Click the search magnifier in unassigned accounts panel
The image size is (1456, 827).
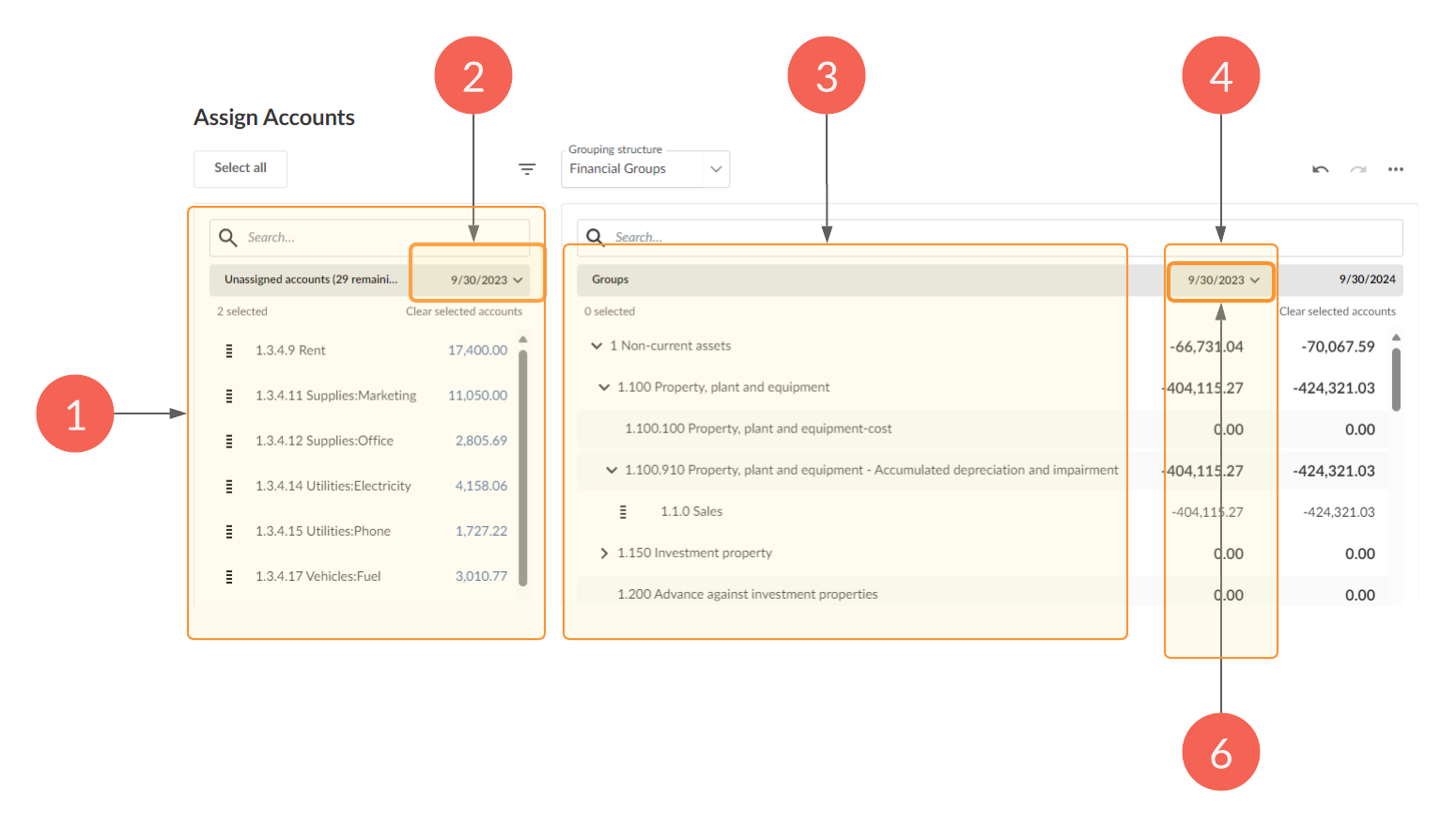pos(227,237)
